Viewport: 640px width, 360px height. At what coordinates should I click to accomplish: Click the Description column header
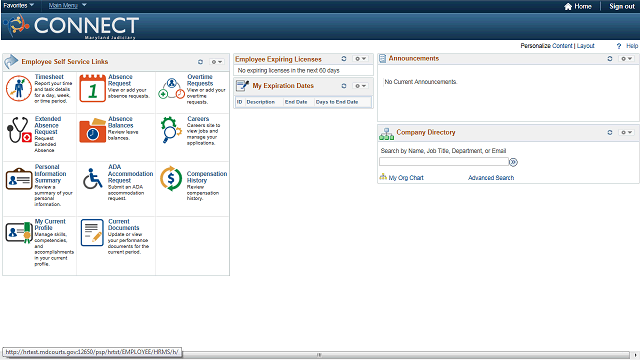coord(260,102)
